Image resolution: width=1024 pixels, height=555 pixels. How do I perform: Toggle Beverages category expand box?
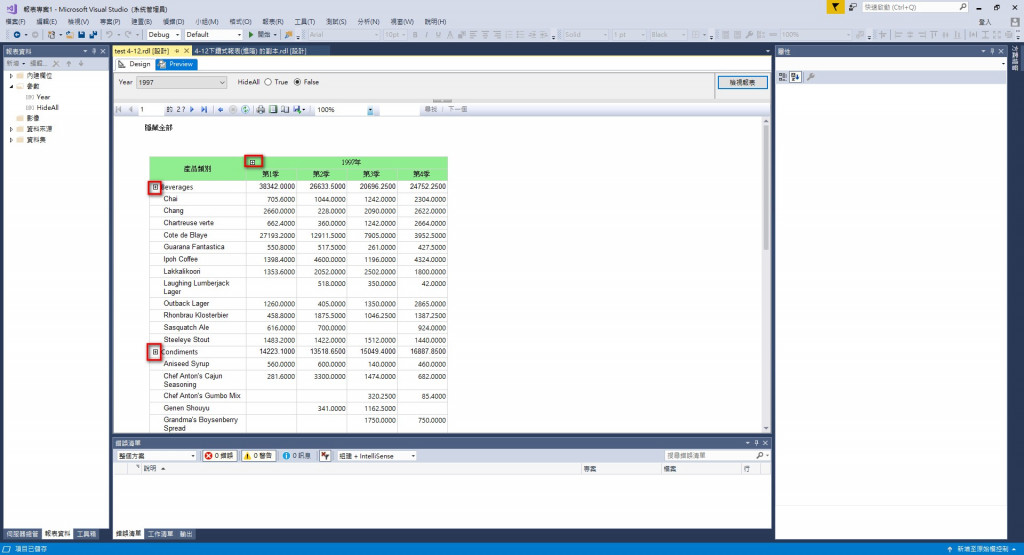coord(155,187)
